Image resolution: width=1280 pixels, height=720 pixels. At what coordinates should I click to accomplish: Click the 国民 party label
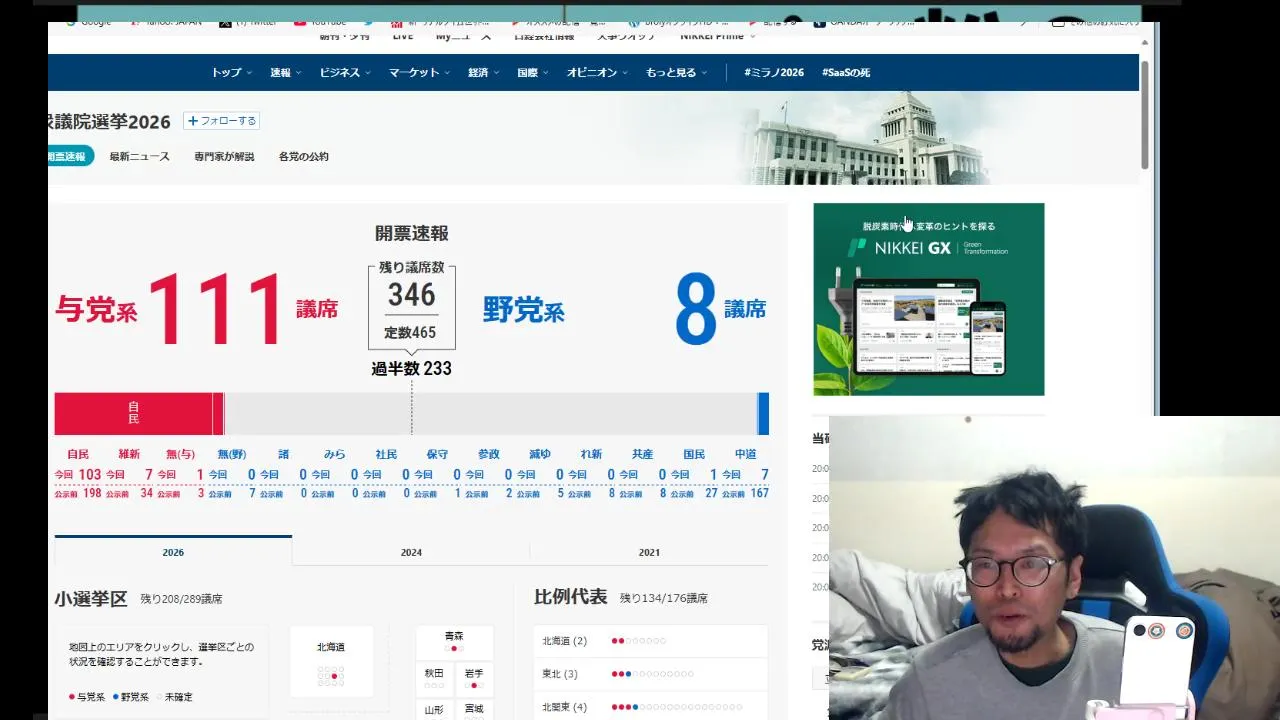click(694, 454)
